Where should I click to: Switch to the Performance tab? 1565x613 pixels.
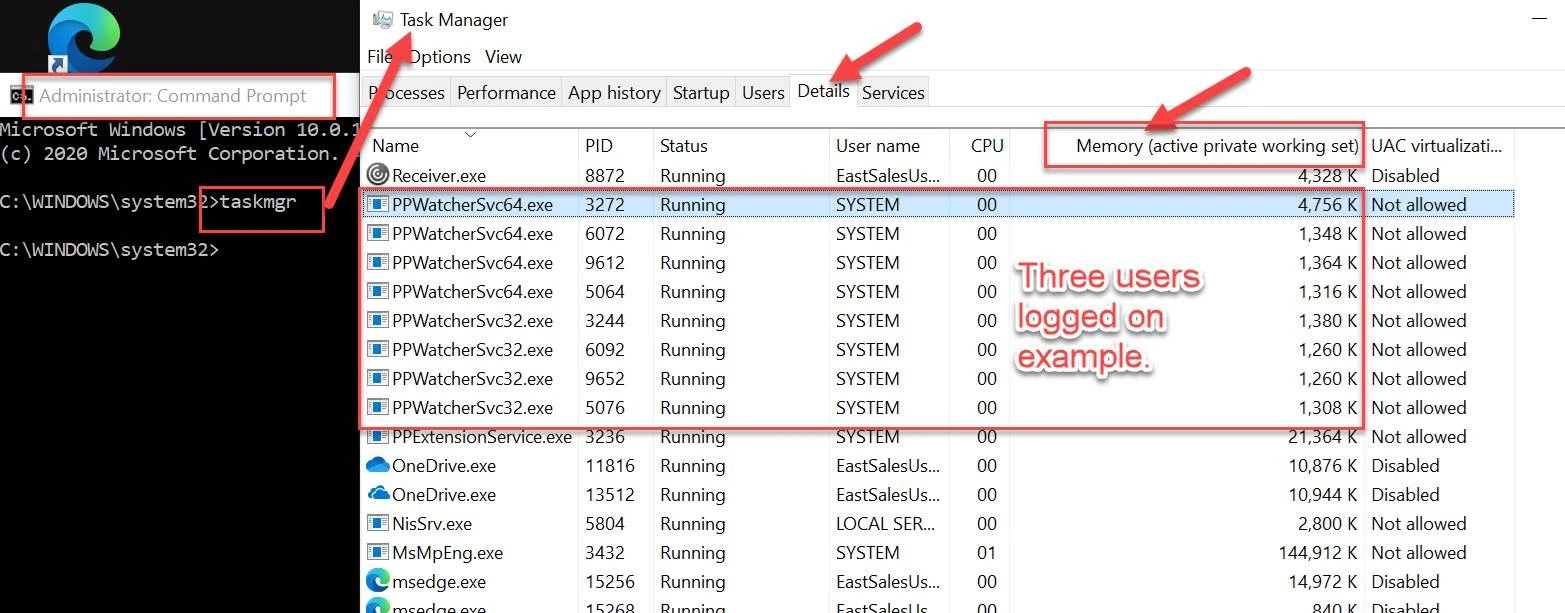coord(506,93)
